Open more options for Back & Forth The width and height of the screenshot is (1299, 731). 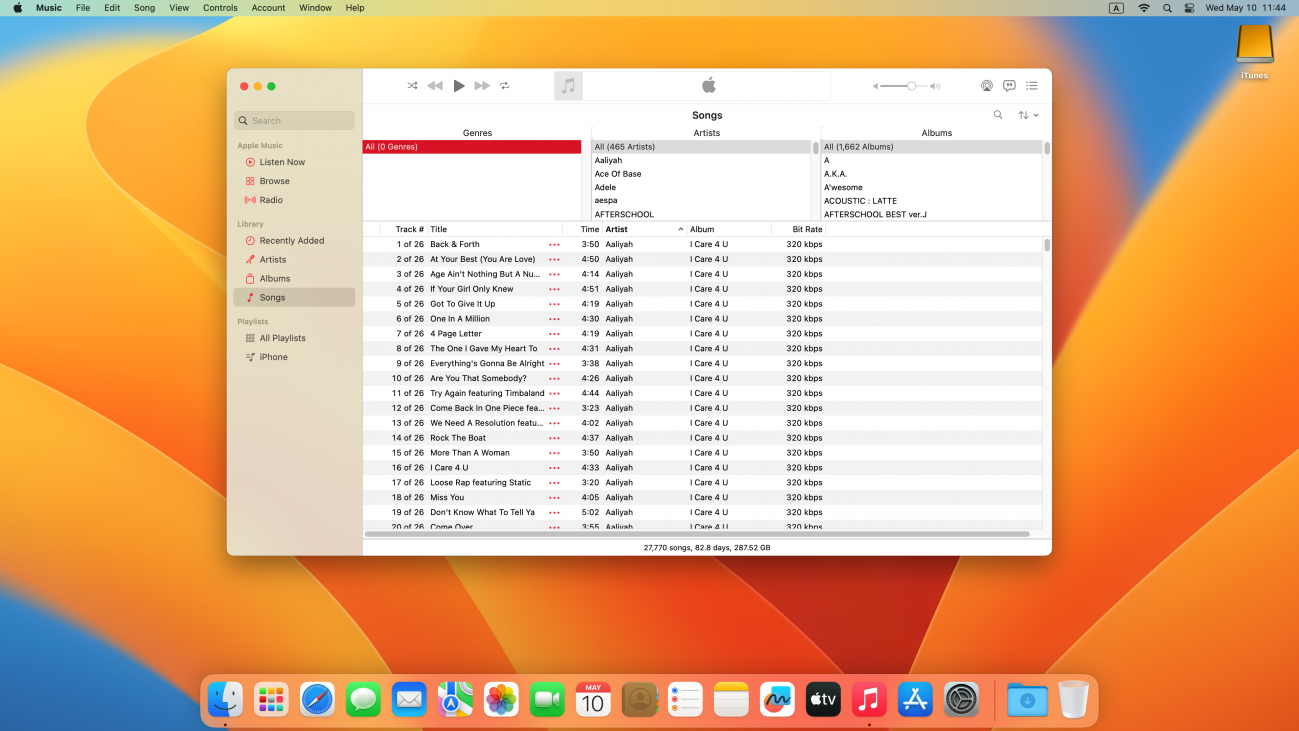pos(554,244)
